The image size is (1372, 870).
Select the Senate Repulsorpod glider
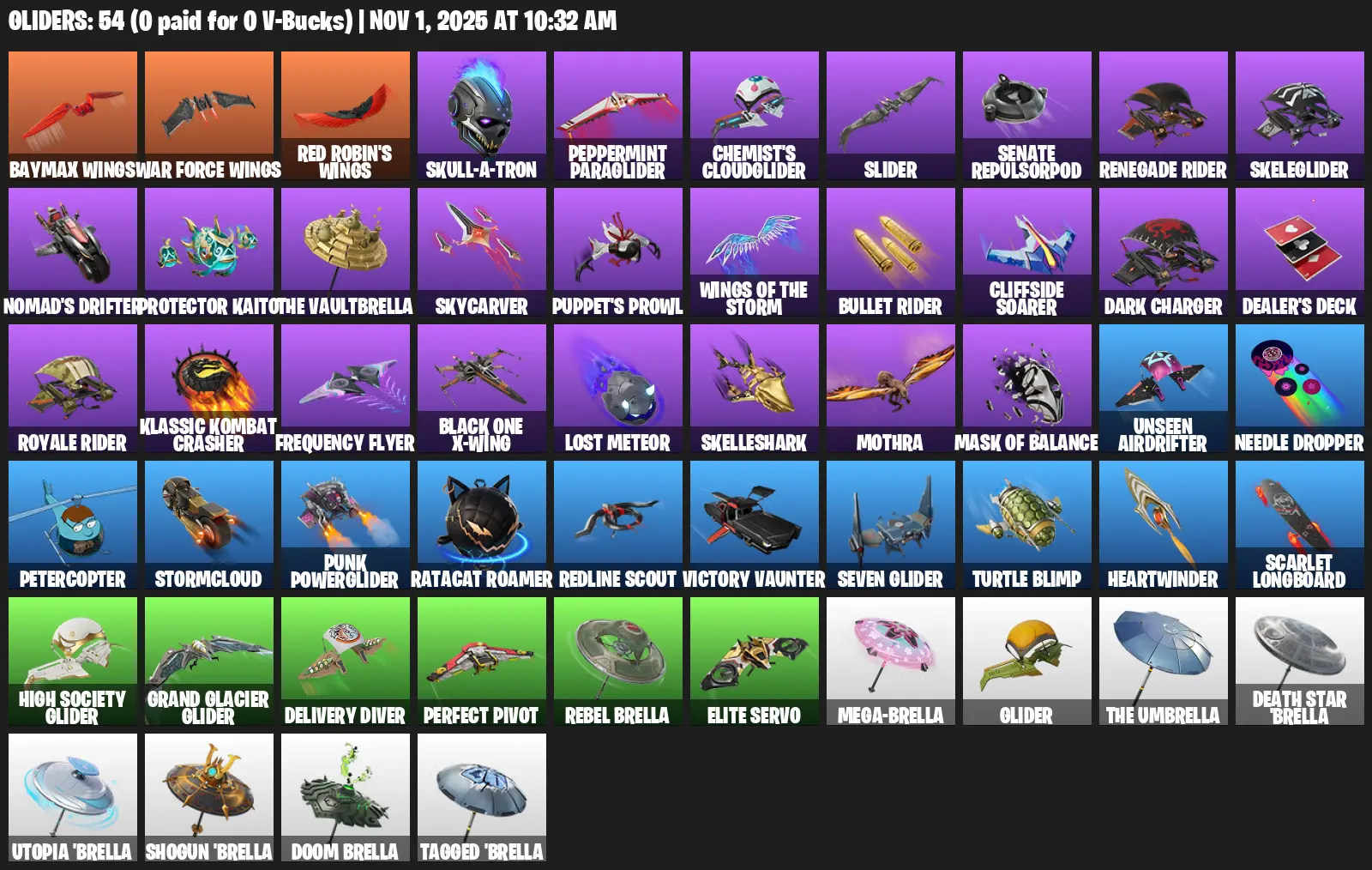(x=1027, y=116)
